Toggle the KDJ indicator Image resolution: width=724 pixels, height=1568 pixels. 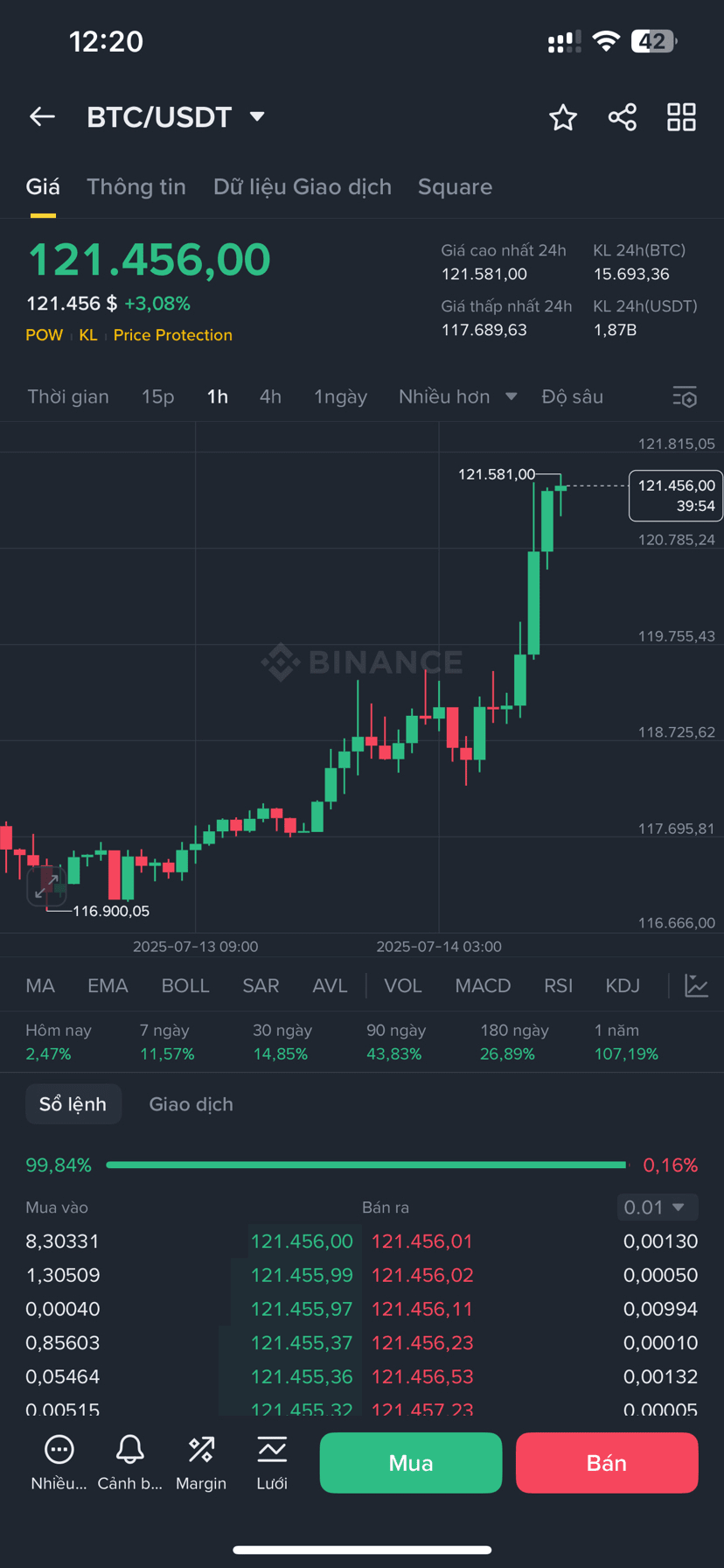point(623,985)
